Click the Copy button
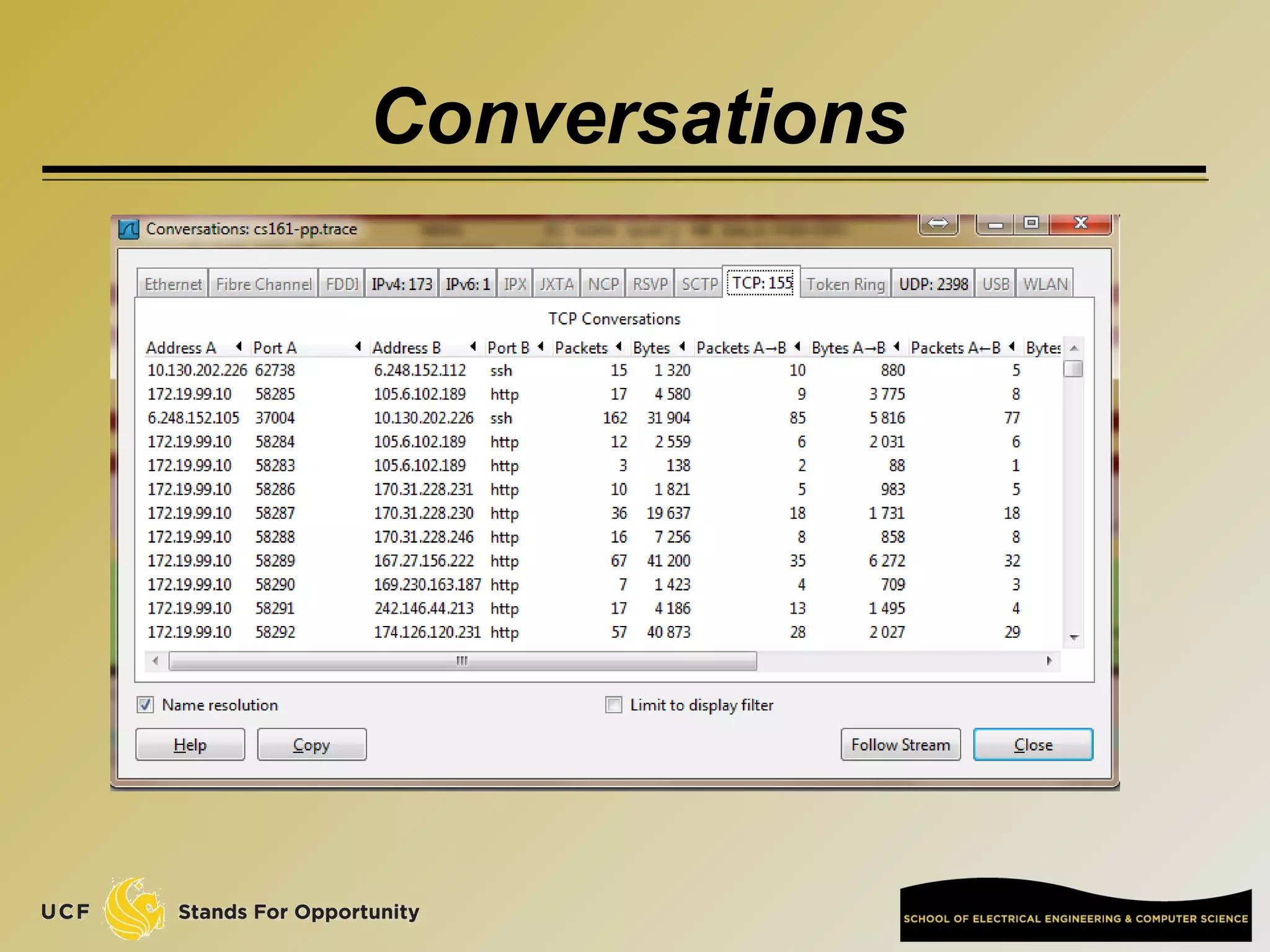Viewport: 1270px width, 952px height. pyautogui.click(x=311, y=744)
